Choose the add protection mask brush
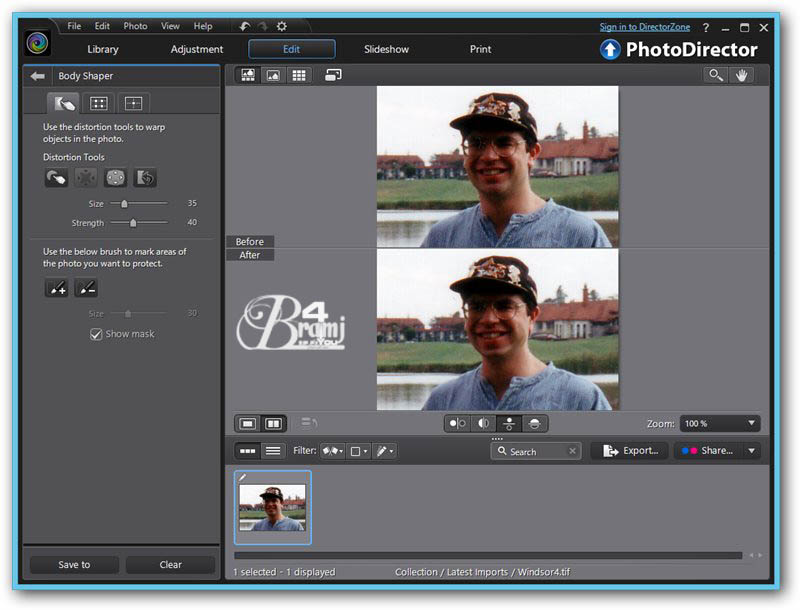Screen dimensions: 800x610 (56, 288)
